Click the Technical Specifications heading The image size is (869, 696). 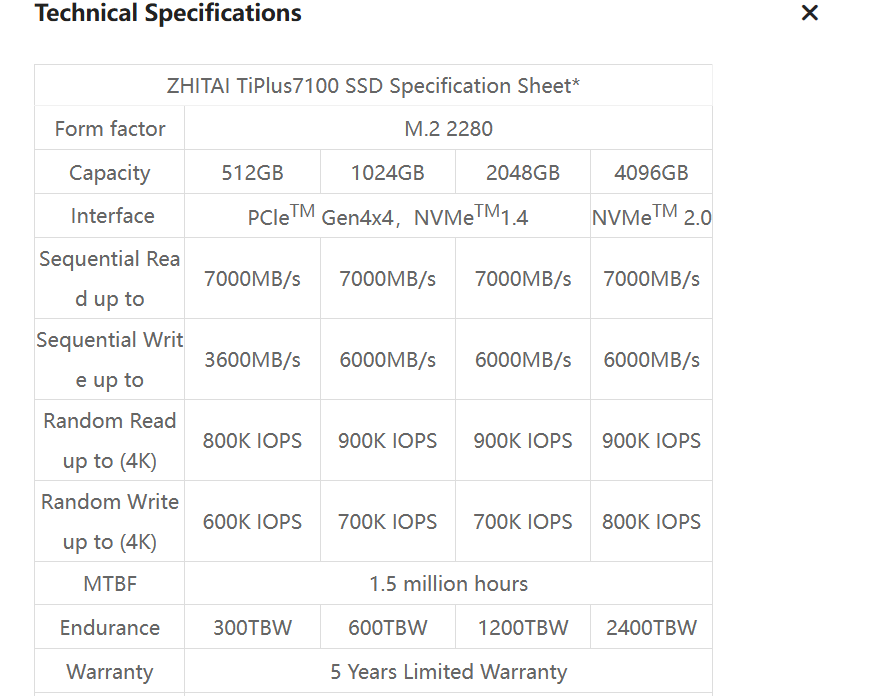click(168, 13)
